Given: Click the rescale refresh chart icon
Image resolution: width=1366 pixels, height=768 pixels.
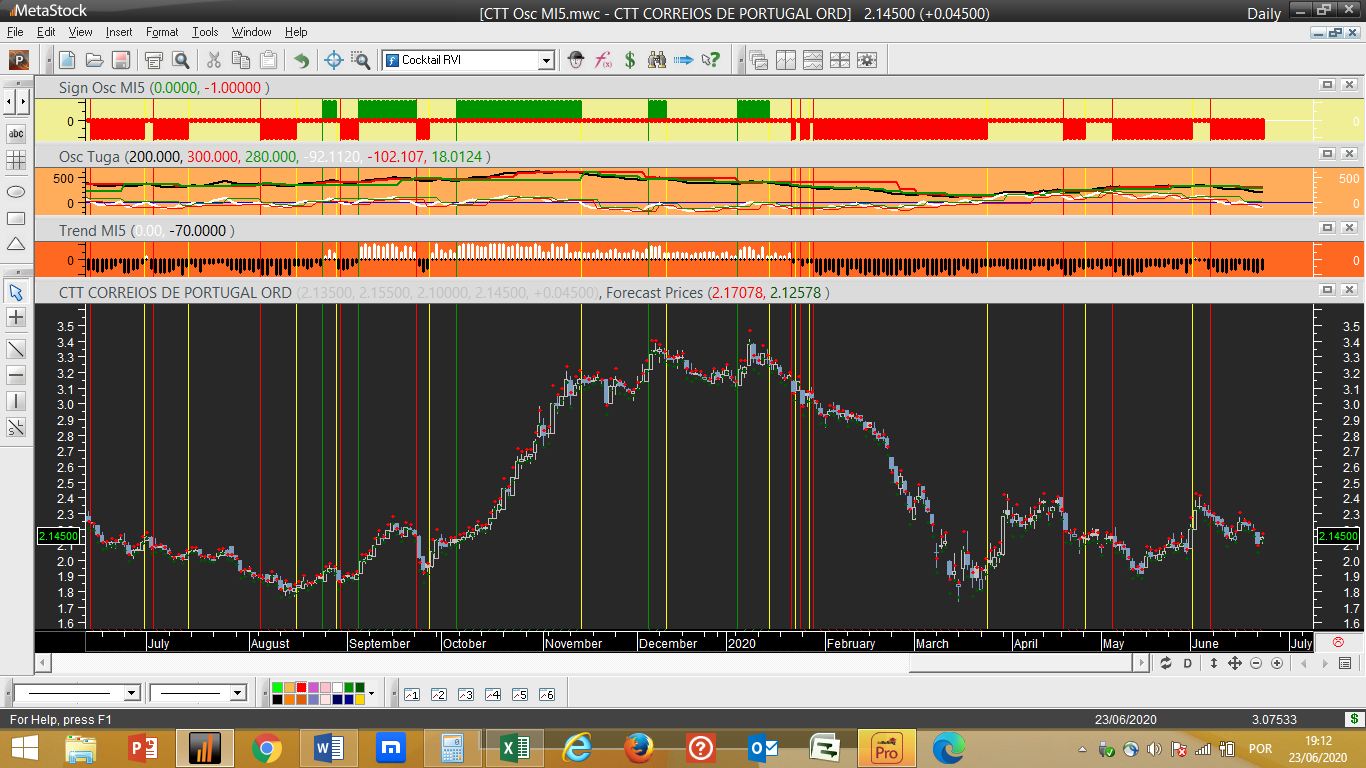Looking at the screenshot, I should [x=1166, y=663].
